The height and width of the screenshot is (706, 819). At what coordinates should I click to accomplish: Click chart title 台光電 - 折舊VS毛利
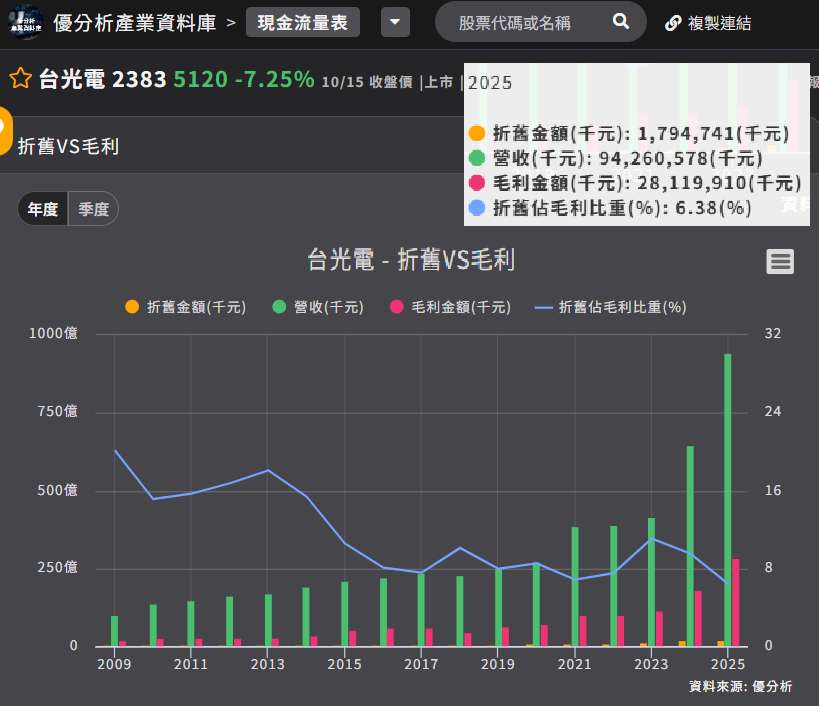tap(411, 260)
